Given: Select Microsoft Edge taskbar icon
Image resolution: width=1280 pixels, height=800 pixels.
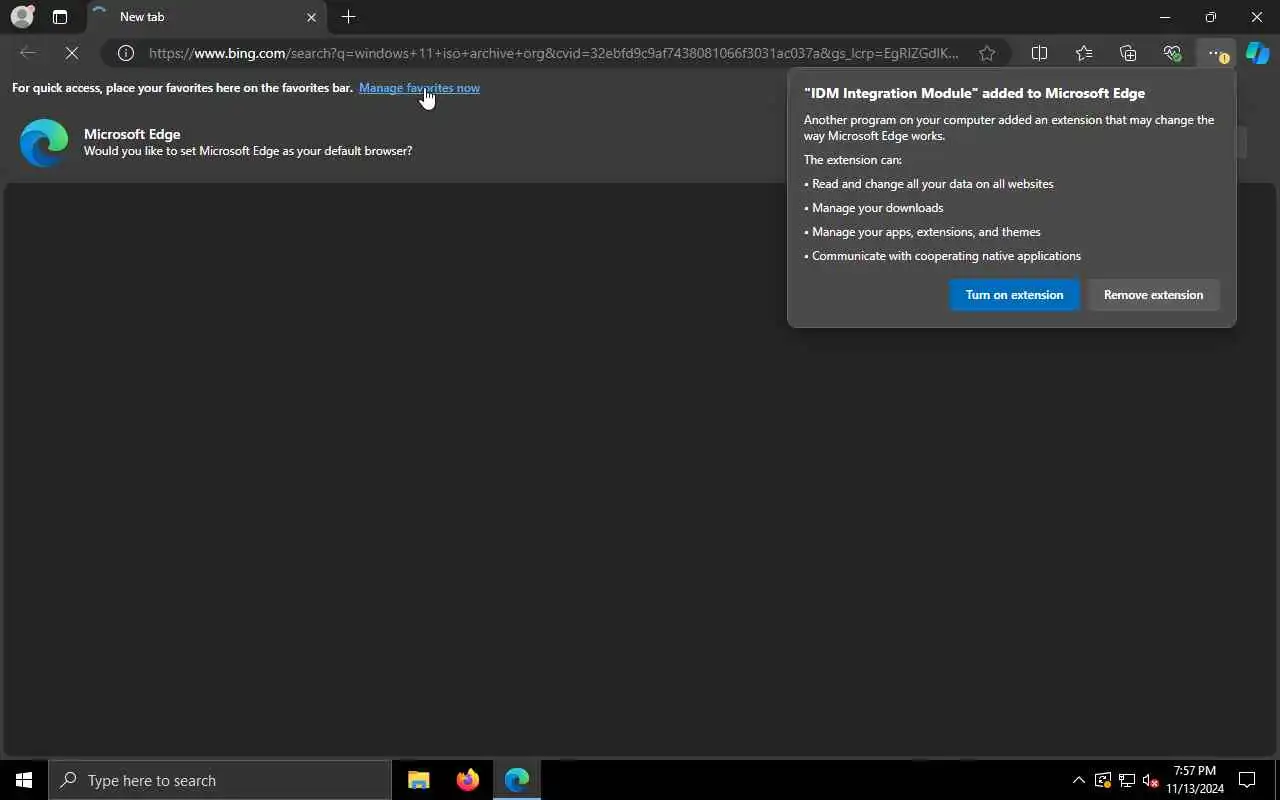Looking at the screenshot, I should (x=517, y=780).
